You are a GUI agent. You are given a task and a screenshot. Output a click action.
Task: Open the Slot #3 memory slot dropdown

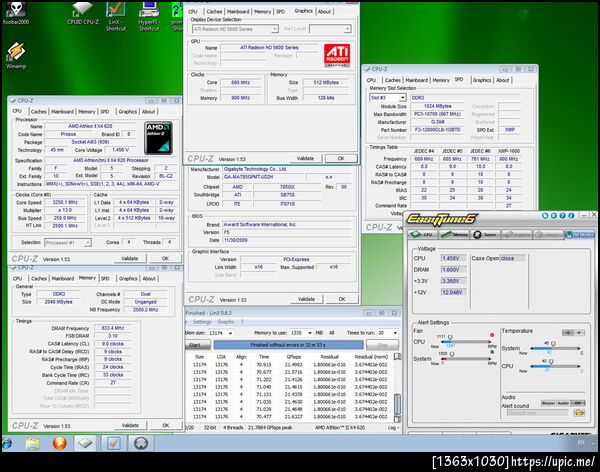click(x=402, y=98)
